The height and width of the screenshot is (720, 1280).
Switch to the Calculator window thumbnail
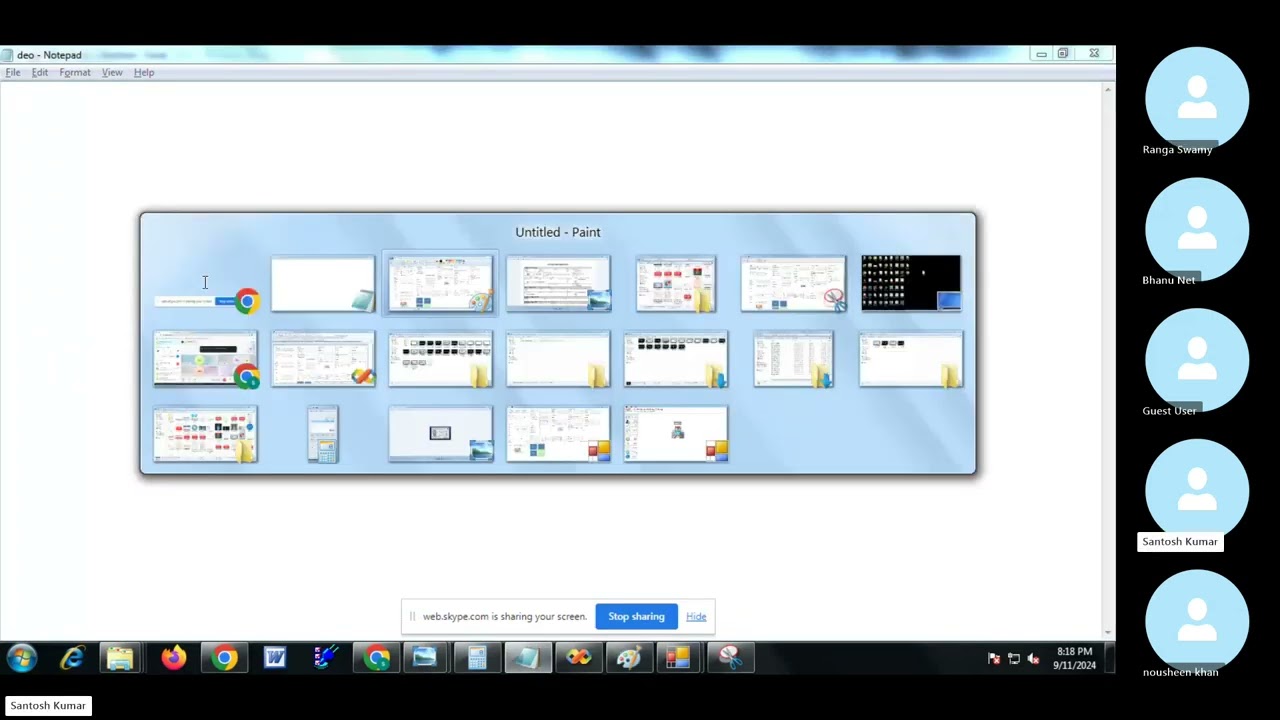coord(323,435)
